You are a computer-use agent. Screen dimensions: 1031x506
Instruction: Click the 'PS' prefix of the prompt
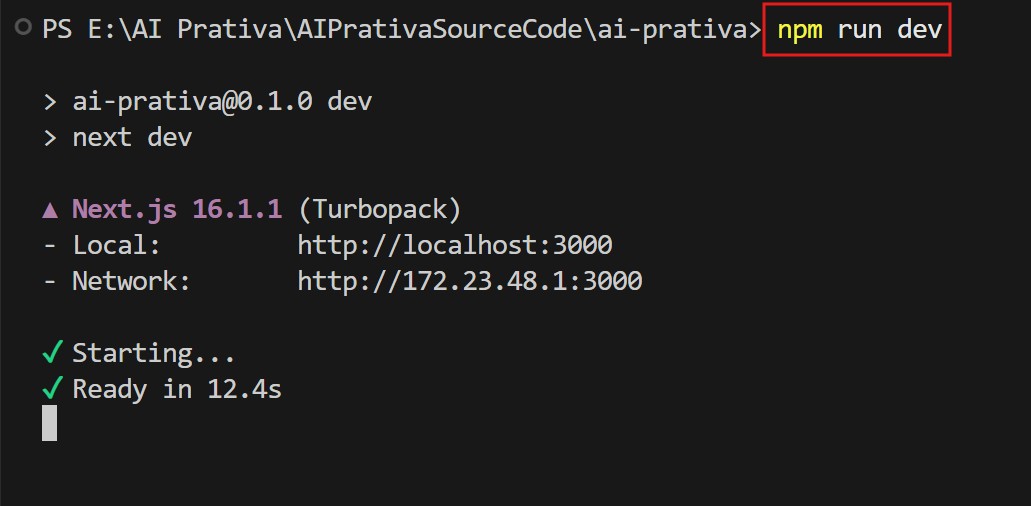pos(56,30)
